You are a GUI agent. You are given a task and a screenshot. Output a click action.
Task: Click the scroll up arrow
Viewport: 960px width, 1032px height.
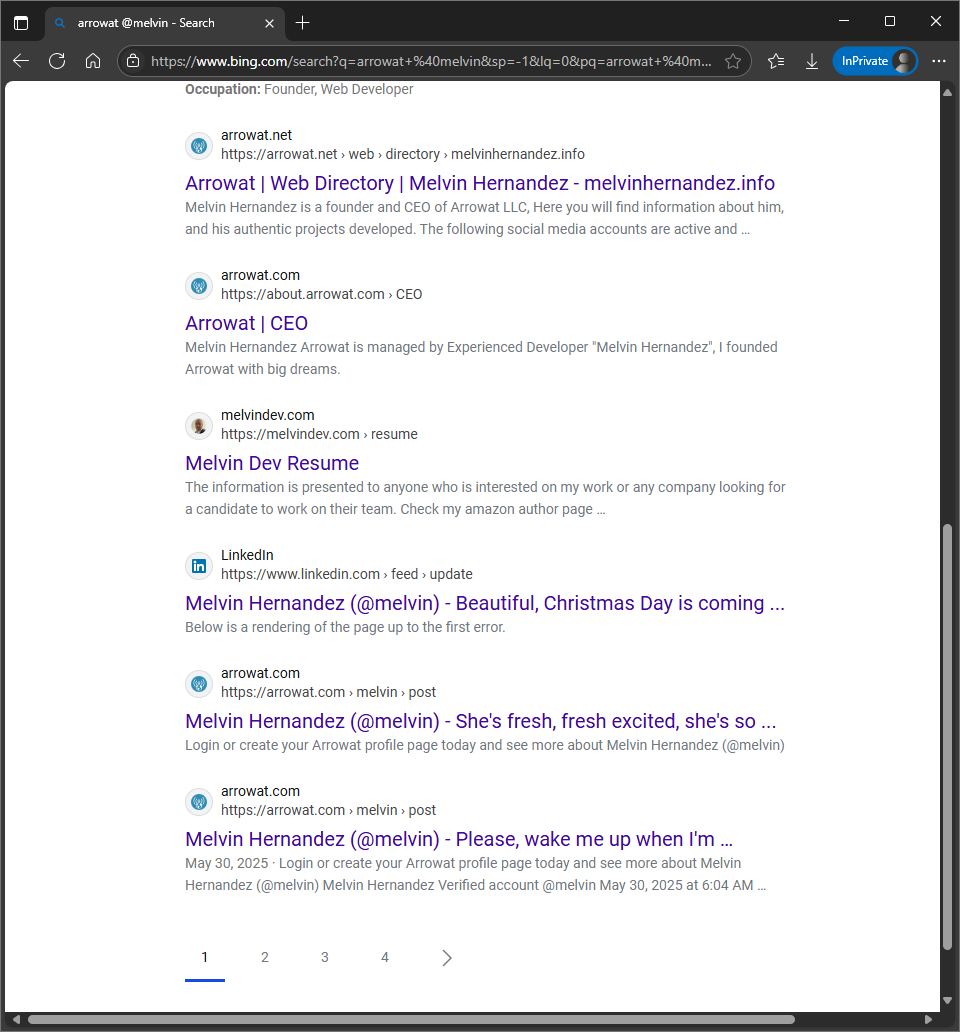947,92
